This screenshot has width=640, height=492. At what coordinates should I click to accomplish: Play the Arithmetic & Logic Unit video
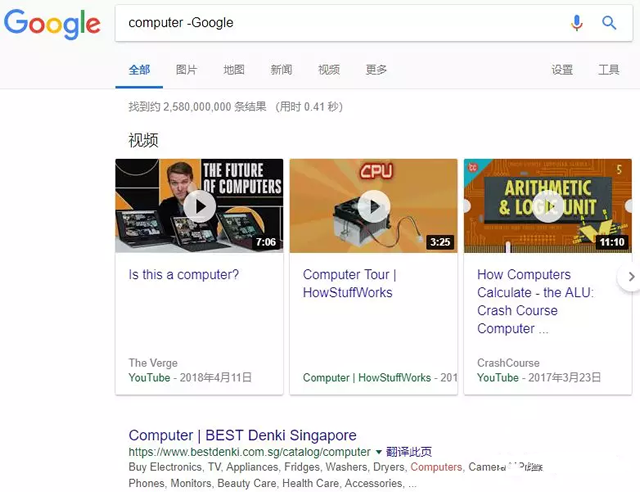point(547,206)
